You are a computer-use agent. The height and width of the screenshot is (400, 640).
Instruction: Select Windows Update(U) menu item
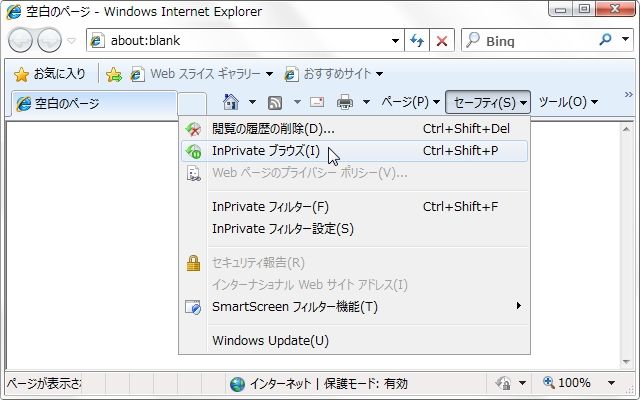[354, 340]
